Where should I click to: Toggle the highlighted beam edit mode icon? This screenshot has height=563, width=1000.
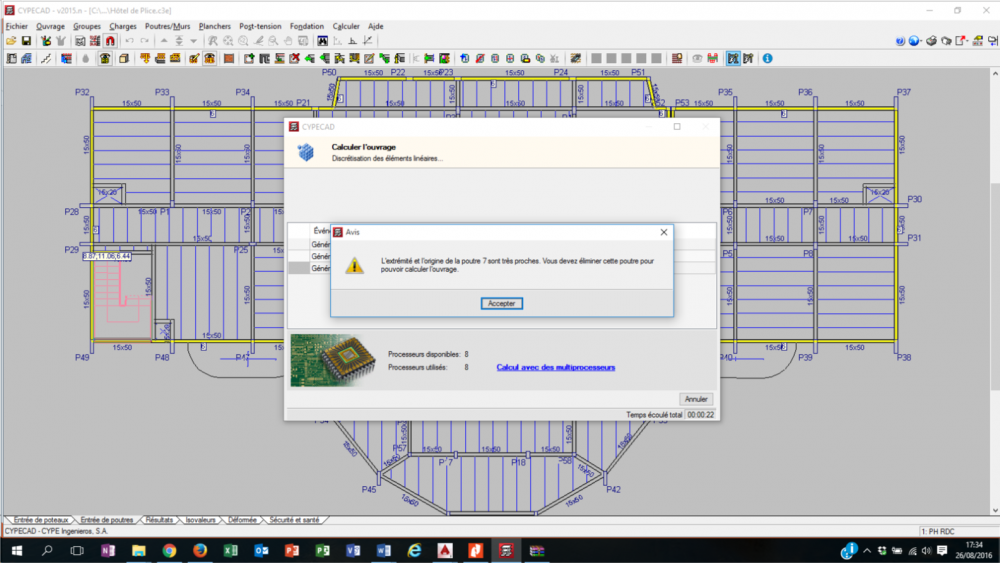pyautogui.click(x=733, y=59)
